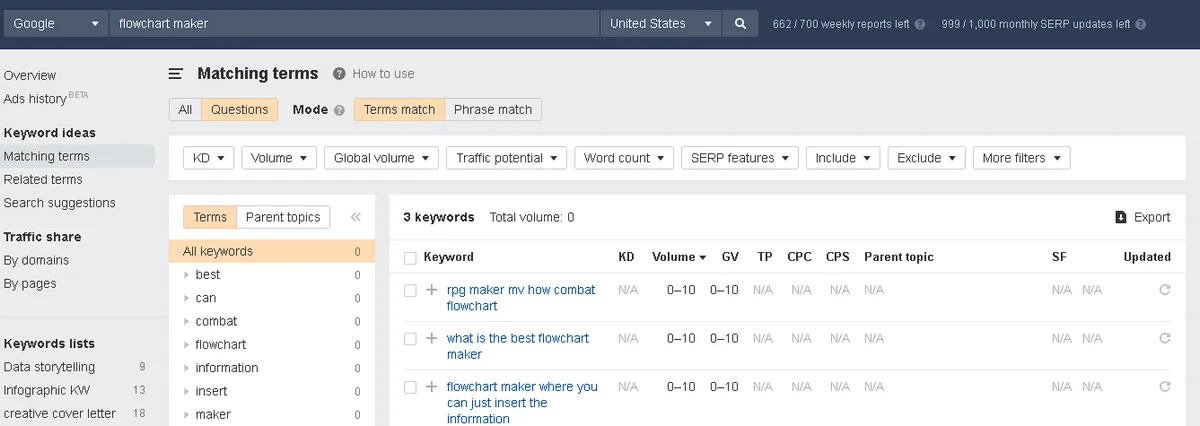
Task: Open the hamburger menu beside Matching terms
Action: coord(176,74)
